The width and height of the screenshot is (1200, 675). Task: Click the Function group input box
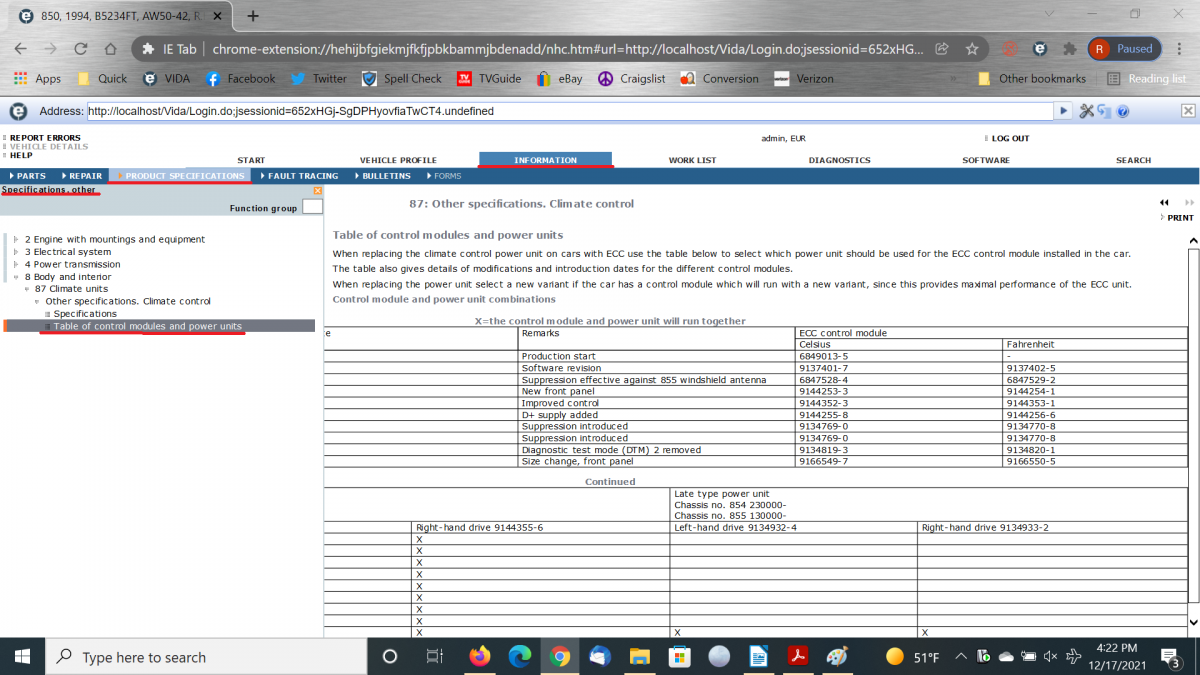312,207
